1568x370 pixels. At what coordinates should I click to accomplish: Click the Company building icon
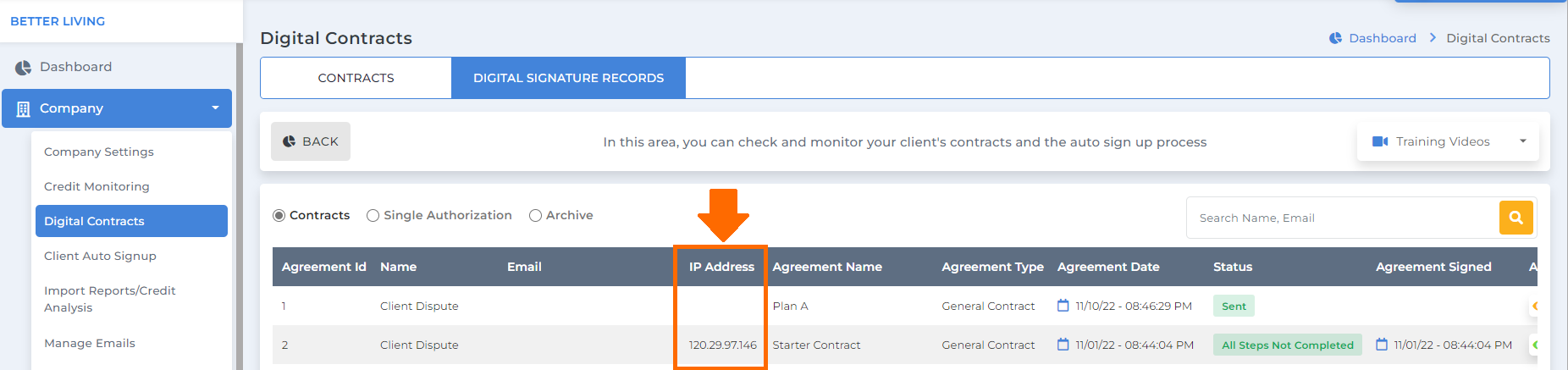(23, 109)
